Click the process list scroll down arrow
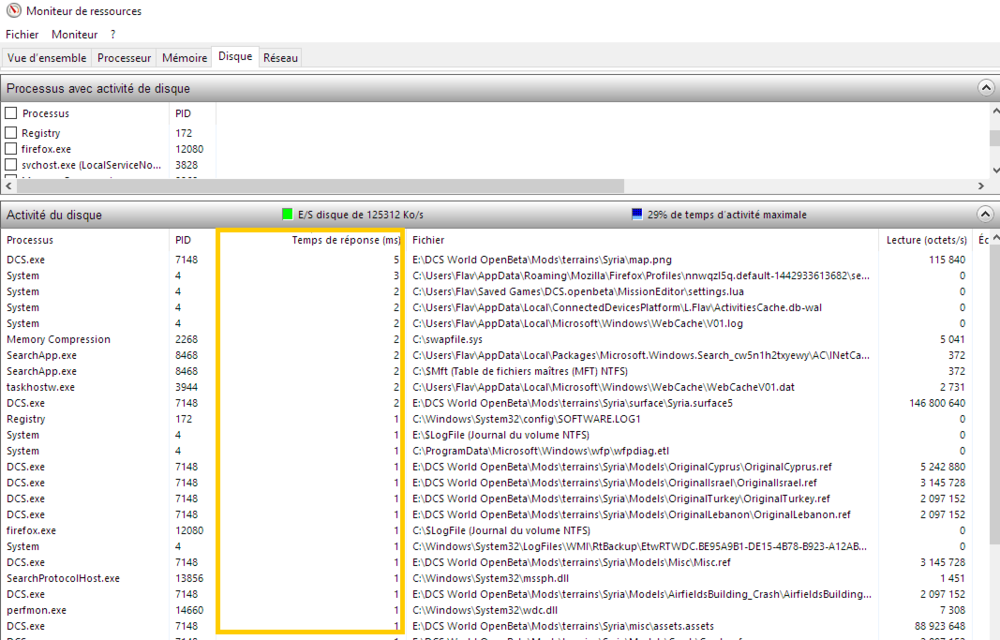 pyautogui.click(x=995, y=170)
